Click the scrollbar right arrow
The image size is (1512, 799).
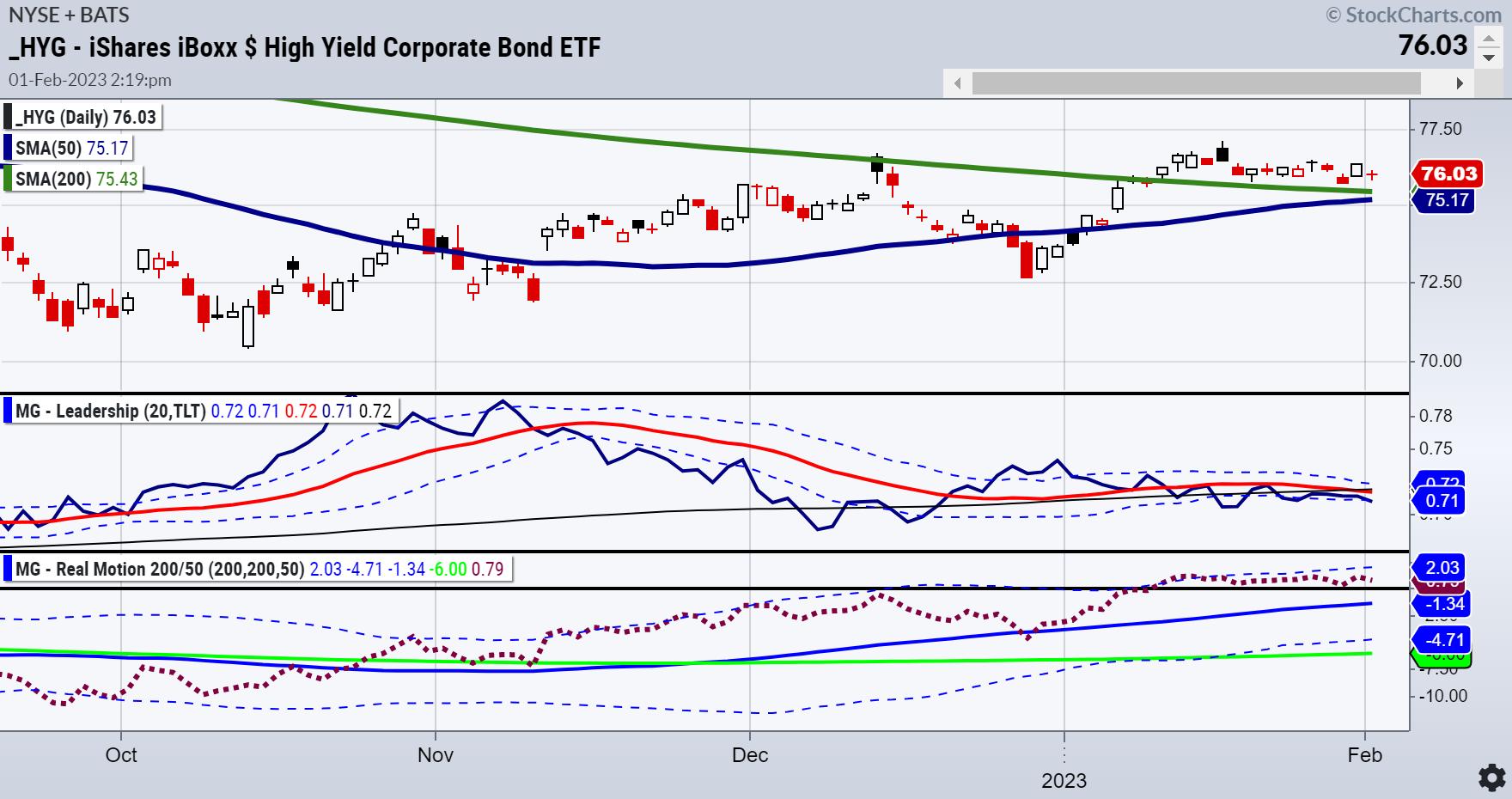pyautogui.click(x=1459, y=83)
